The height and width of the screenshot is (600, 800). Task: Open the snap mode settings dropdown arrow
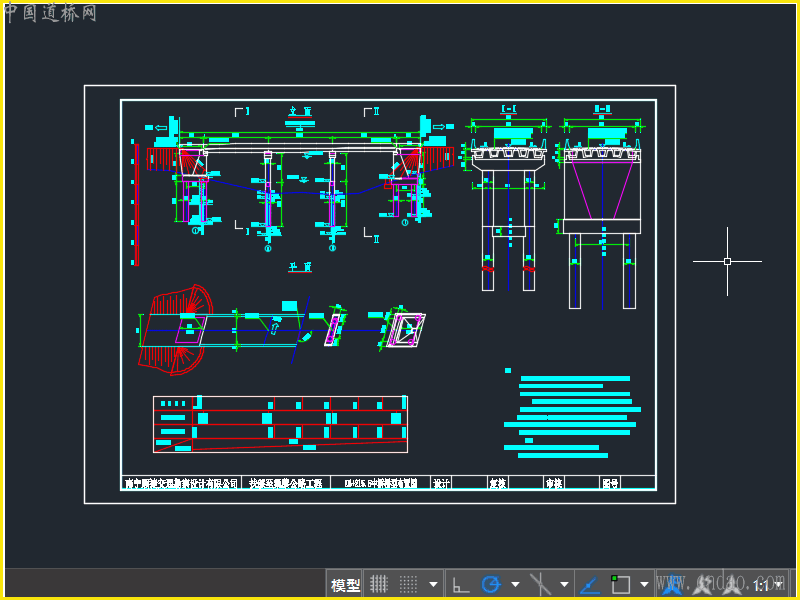click(x=433, y=584)
